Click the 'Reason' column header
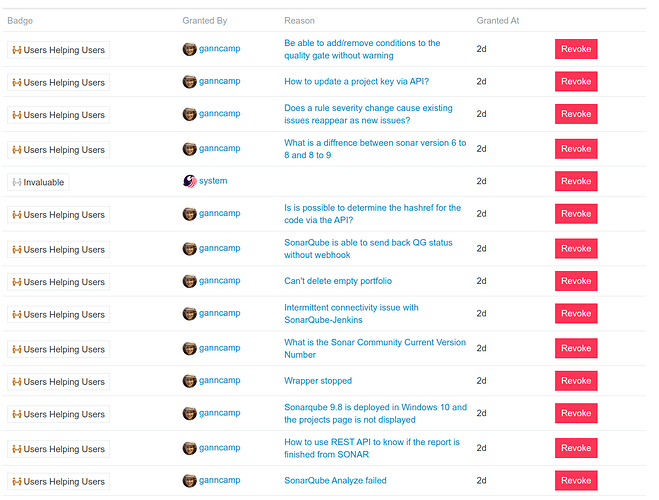This screenshot has height=500, width=659. 299,21
